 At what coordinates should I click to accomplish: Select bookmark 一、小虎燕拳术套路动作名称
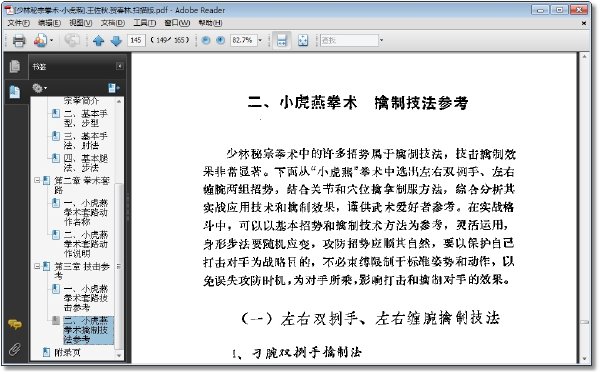pyautogui.click(x=85, y=212)
